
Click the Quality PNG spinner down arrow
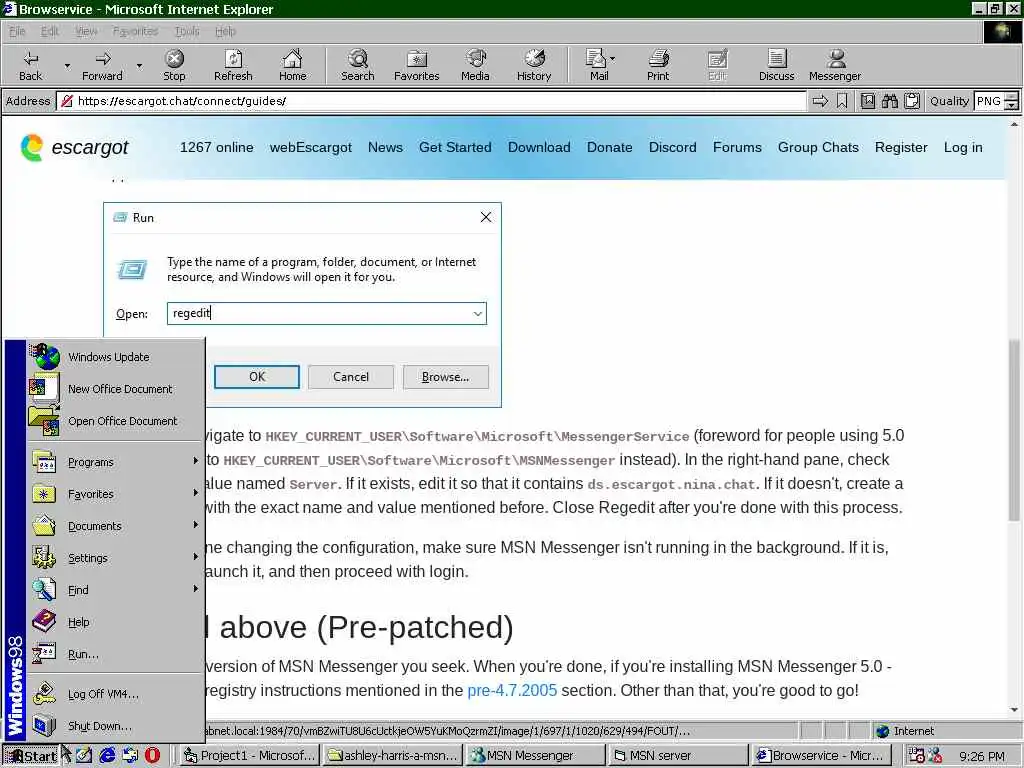tap(1011, 105)
